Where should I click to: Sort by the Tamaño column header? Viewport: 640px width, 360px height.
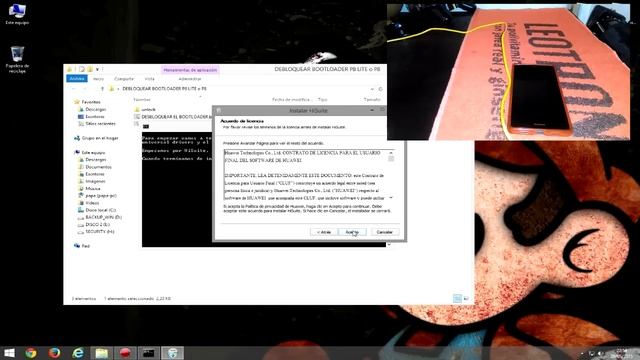pos(372,100)
